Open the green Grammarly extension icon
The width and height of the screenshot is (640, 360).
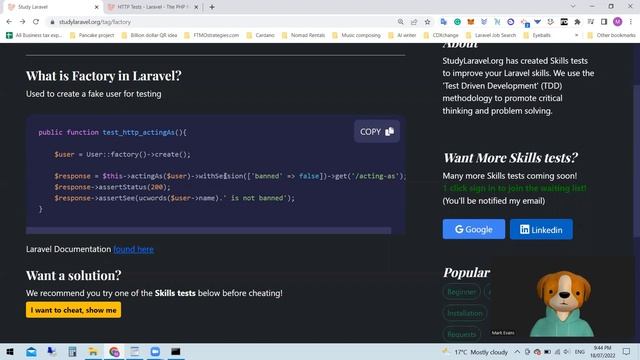[x=457, y=22]
